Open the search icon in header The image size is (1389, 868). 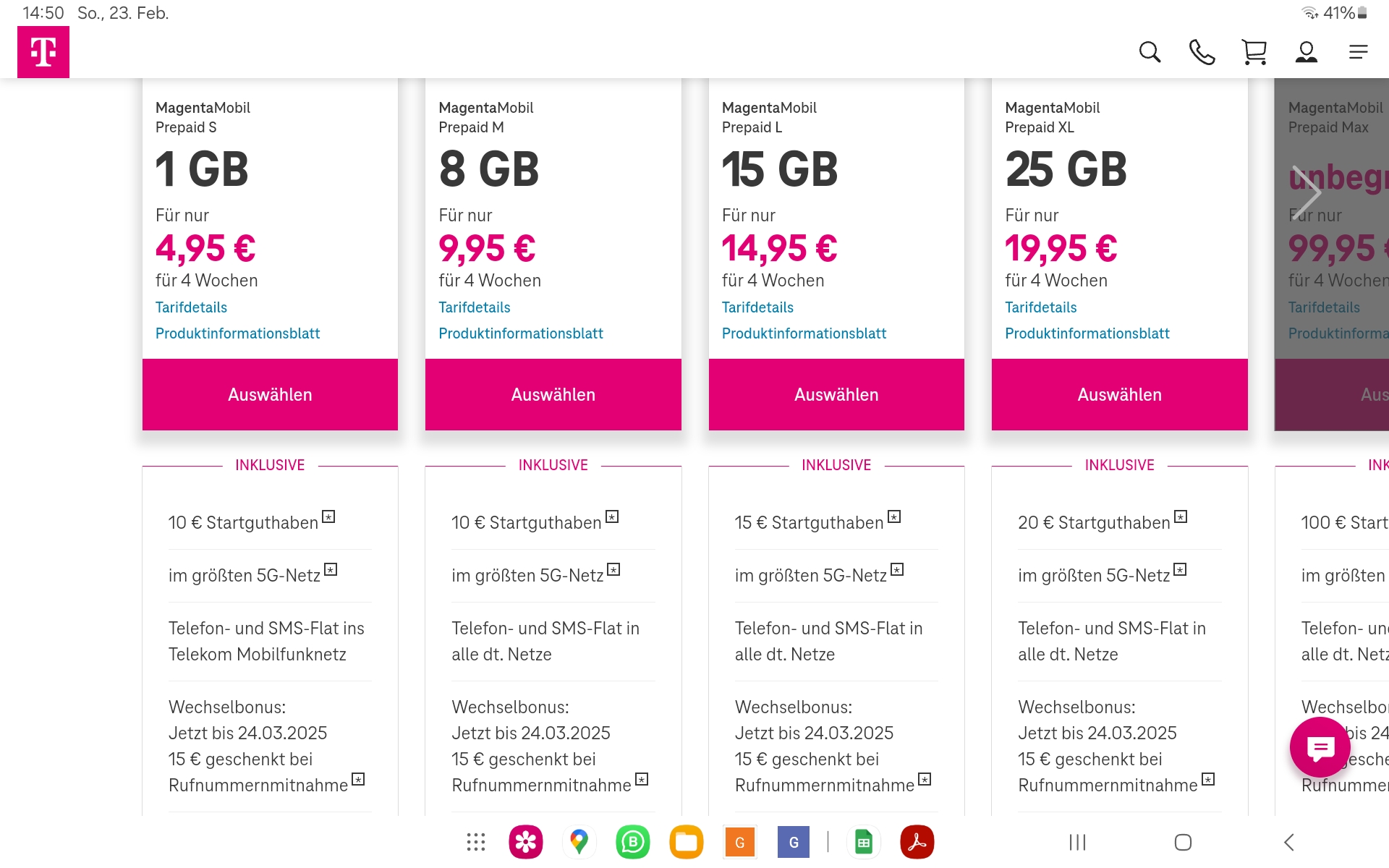[x=1150, y=52]
